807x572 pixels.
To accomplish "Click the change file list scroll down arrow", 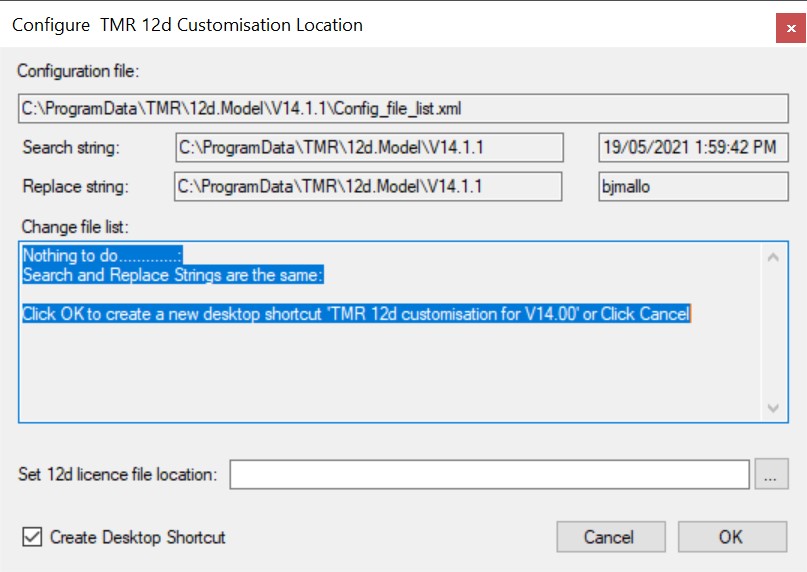I will click(x=773, y=408).
